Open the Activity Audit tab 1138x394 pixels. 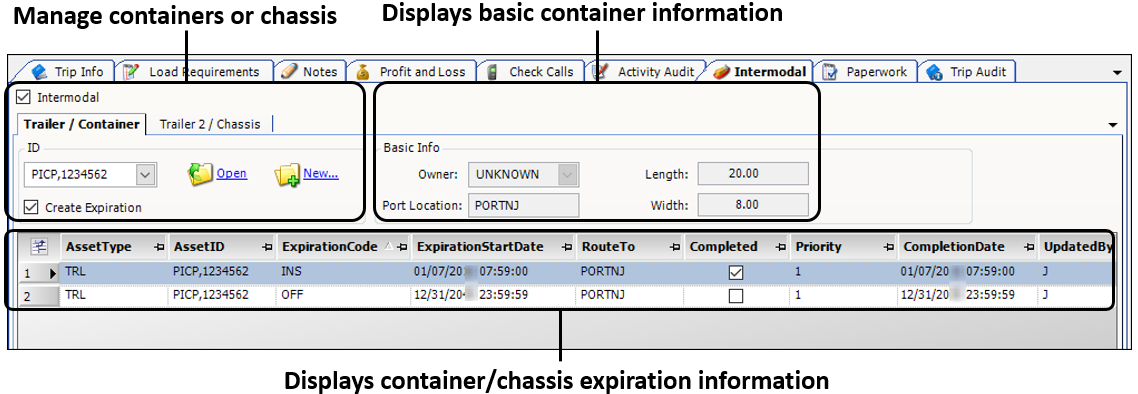pos(646,72)
